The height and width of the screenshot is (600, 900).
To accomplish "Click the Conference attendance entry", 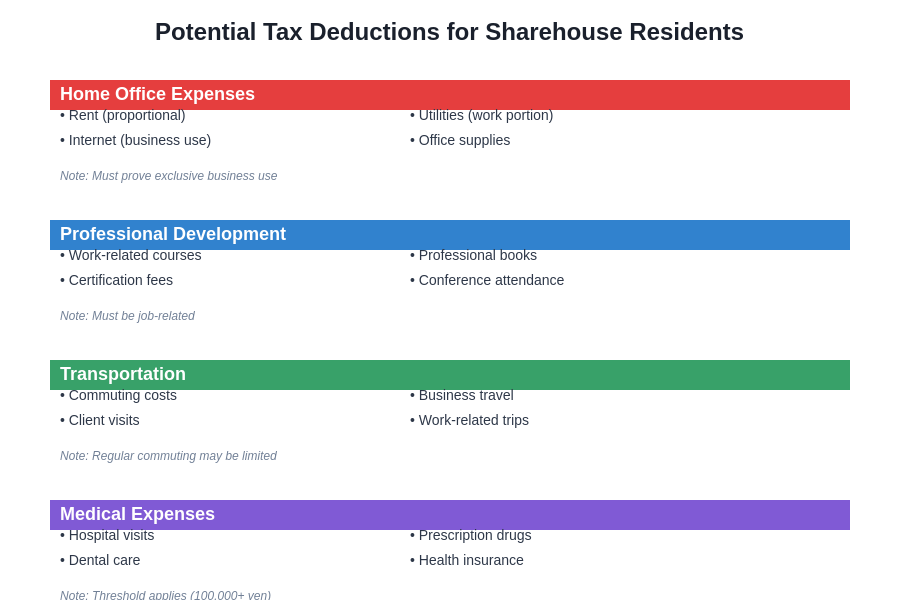I will coord(487,280).
